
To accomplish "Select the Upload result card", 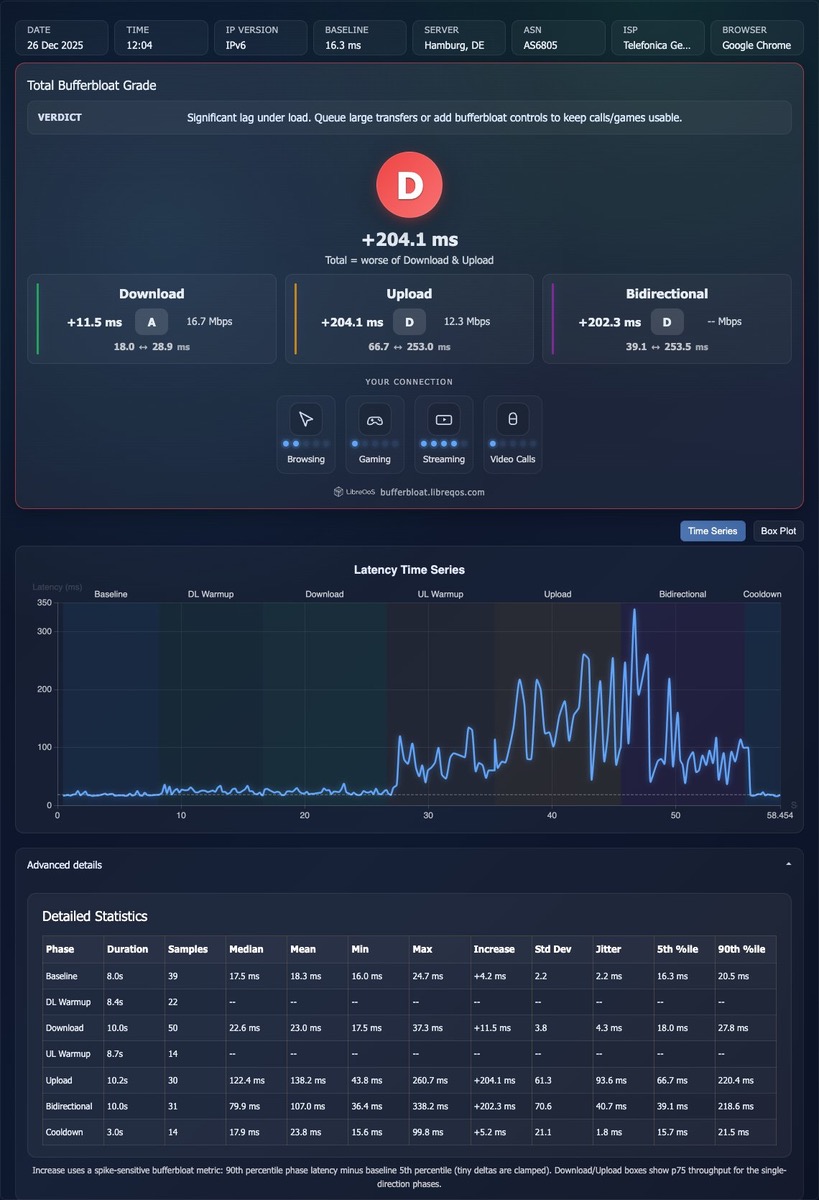I will point(409,319).
